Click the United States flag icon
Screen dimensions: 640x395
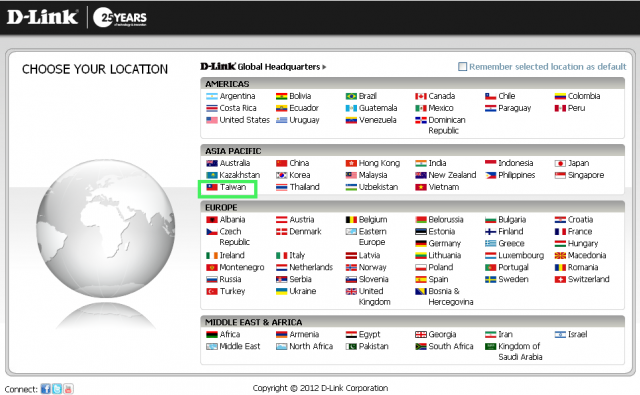211,120
